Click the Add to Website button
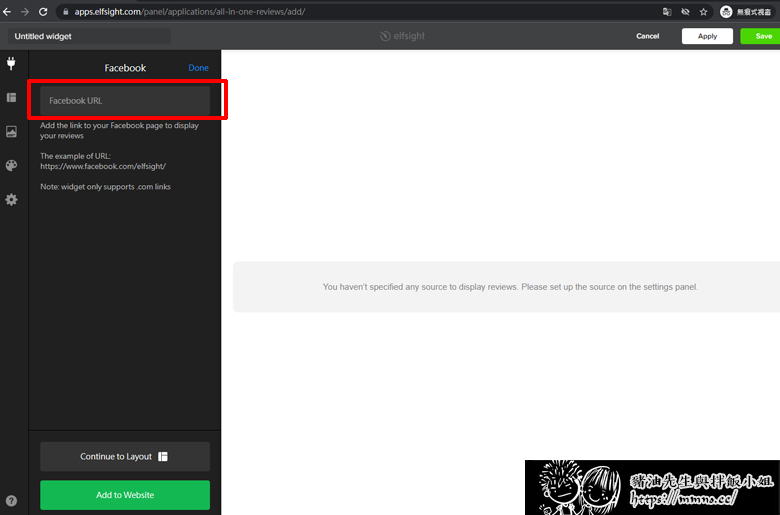780x515 pixels. 125,495
